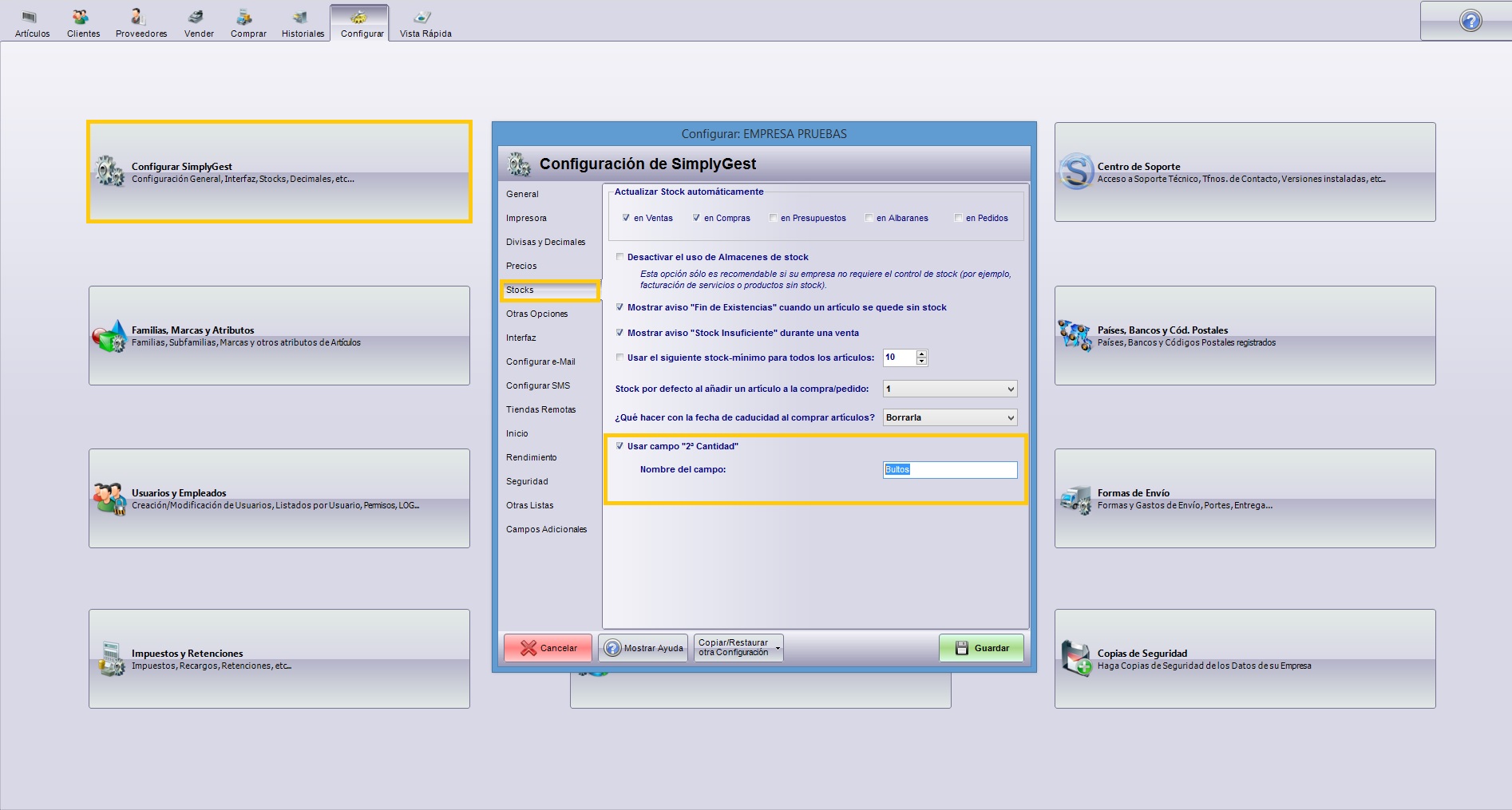Open the Familias, Marcas y Atributos panel
1512x810 pixels.
pos(279,335)
